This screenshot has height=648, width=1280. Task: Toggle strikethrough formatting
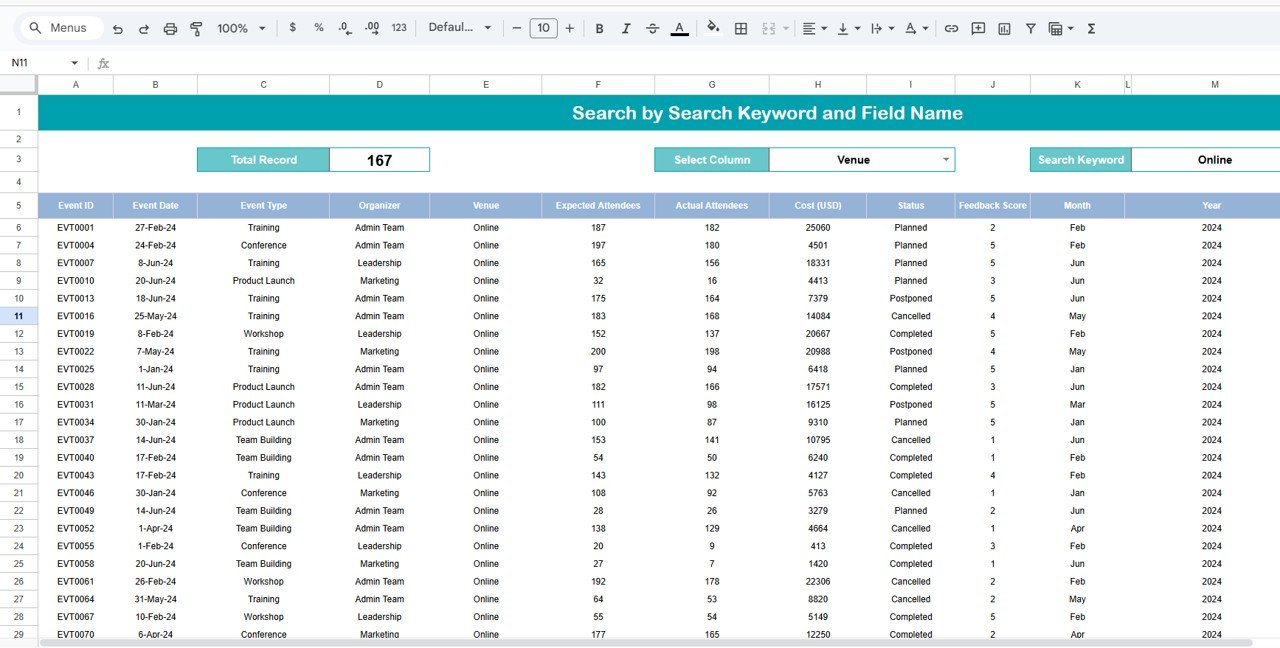click(x=653, y=28)
